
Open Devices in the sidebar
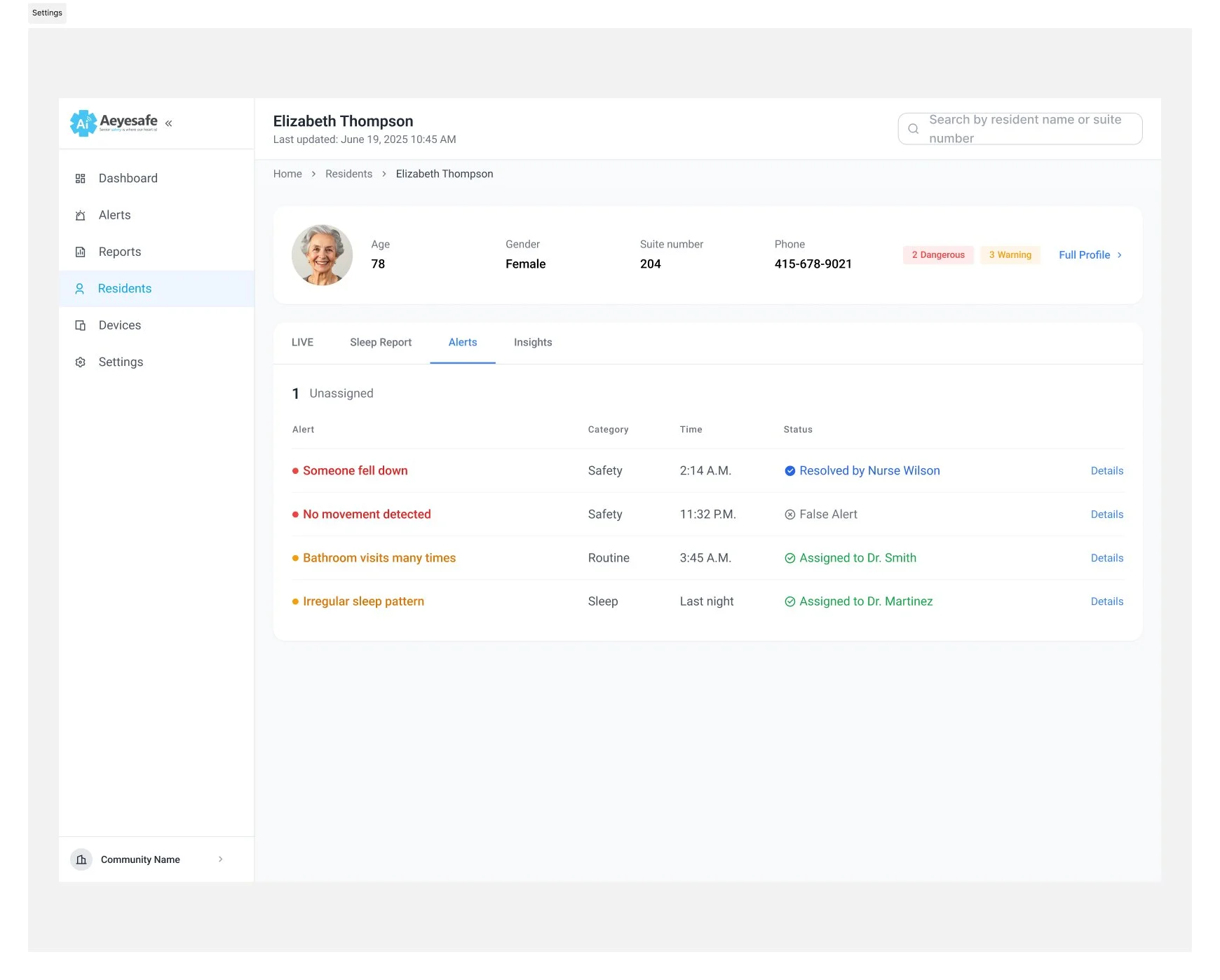[x=156, y=325]
